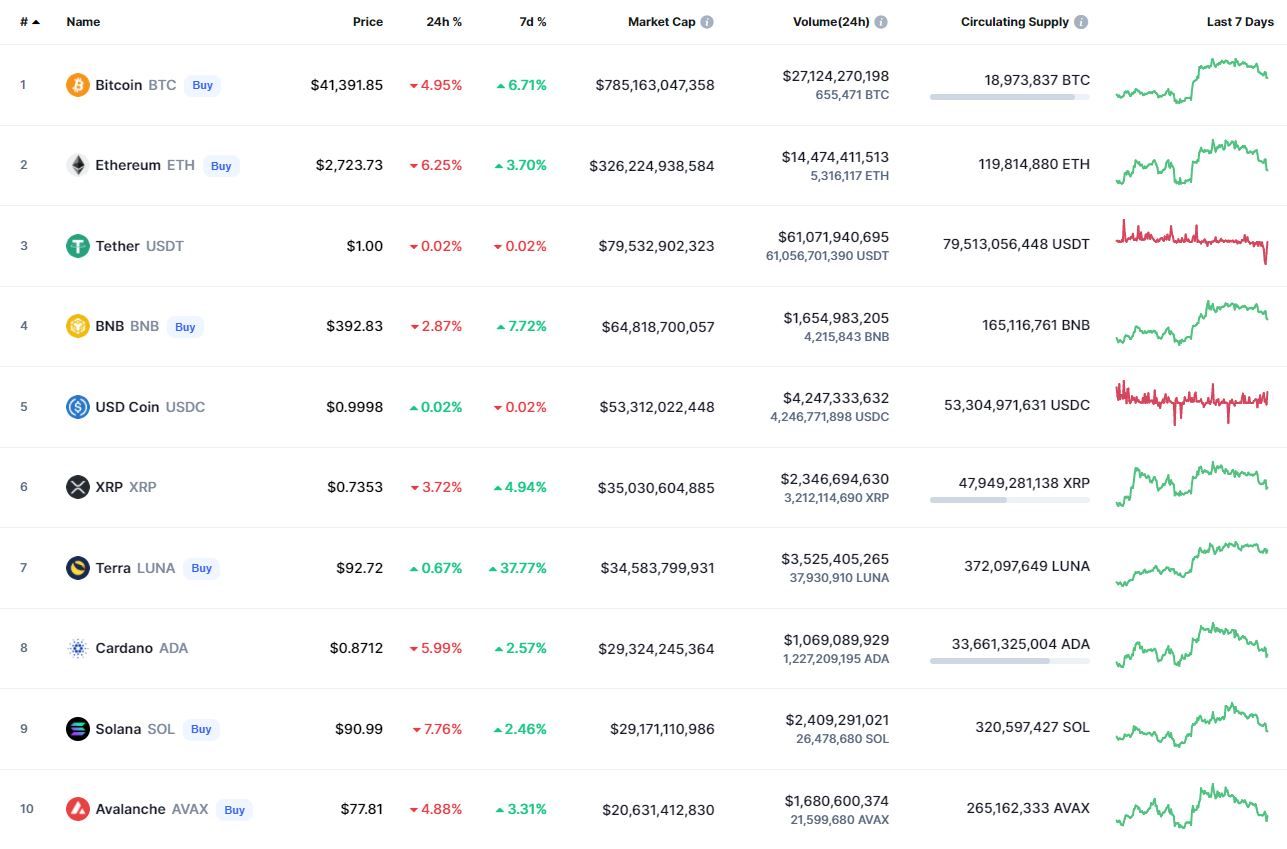Sort by rank number column header
The width and height of the screenshot is (1287, 849).
tap(30, 22)
